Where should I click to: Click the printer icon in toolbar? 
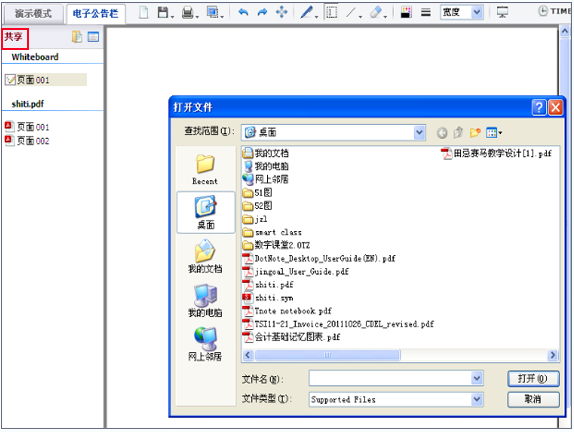point(188,13)
